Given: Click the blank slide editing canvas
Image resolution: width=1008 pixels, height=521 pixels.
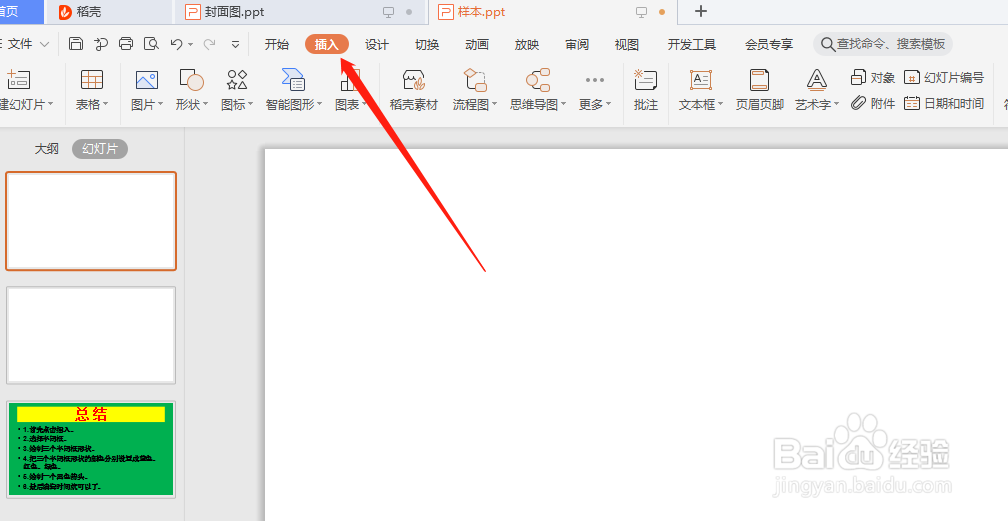Looking at the screenshot, I should (636, 334).
